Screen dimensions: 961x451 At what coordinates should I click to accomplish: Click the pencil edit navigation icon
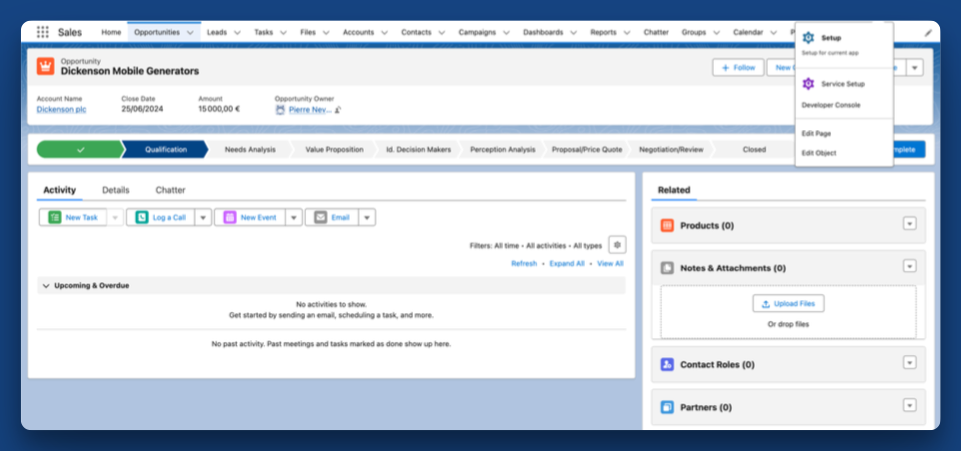tap(928, 32)
